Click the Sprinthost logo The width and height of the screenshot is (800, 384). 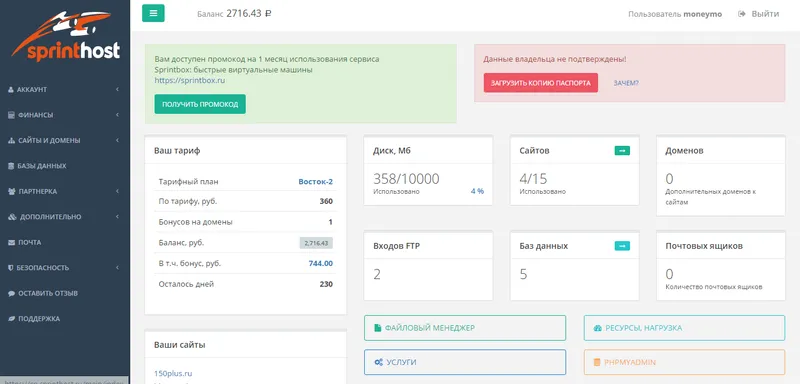(65, 37)
